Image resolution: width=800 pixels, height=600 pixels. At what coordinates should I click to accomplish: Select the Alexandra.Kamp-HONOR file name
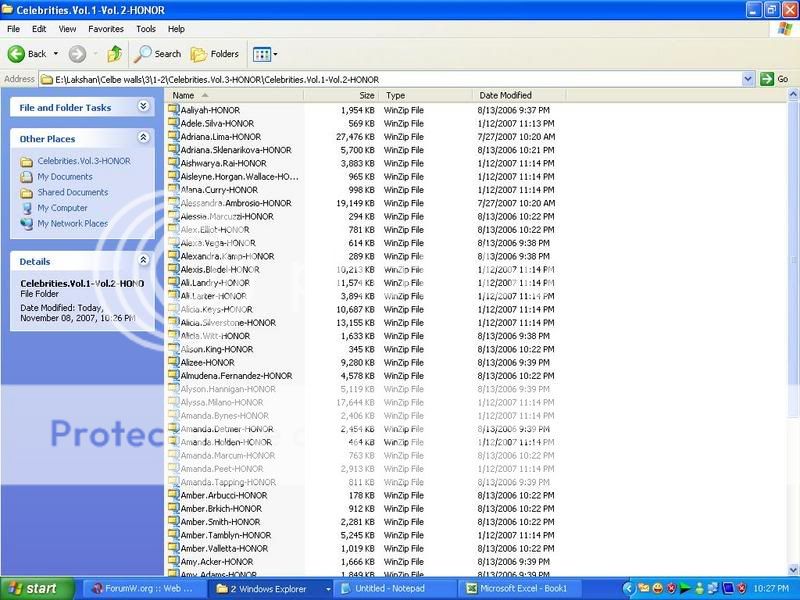pos(227,256)
